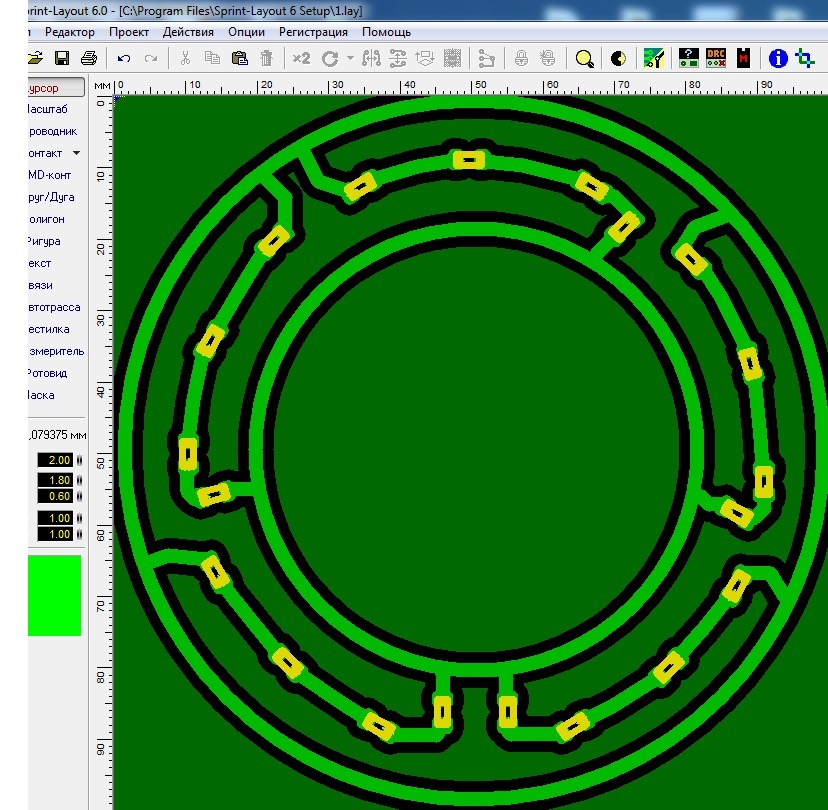
Task: Click the pad hole diameter field 0.60
Action: point(55,496)
